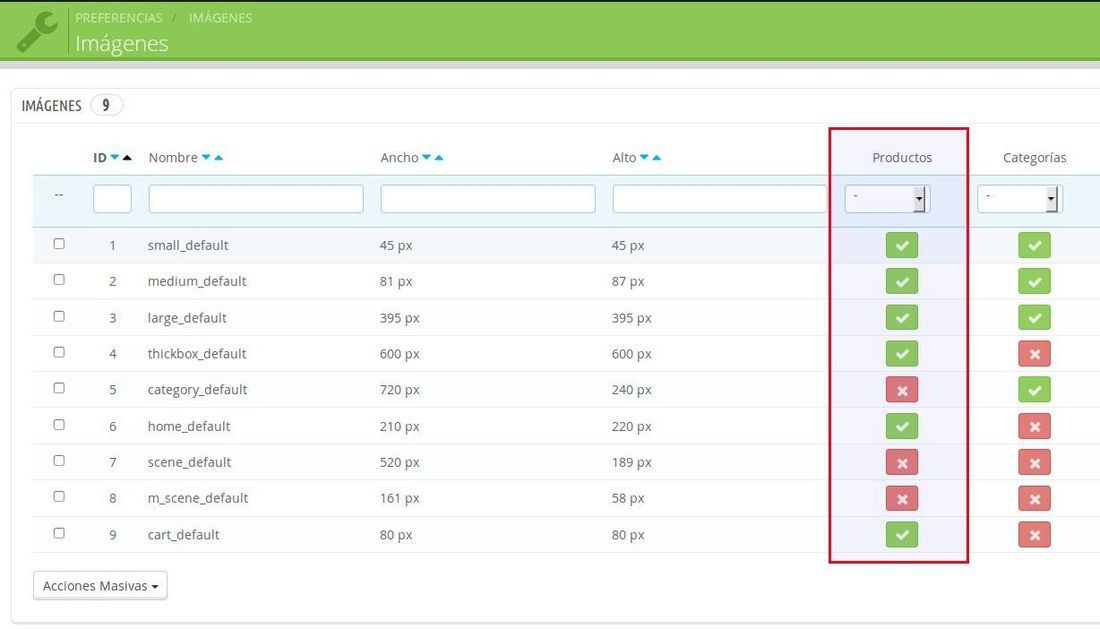Toggle Productos status for home_default

[x=901, y=426]
